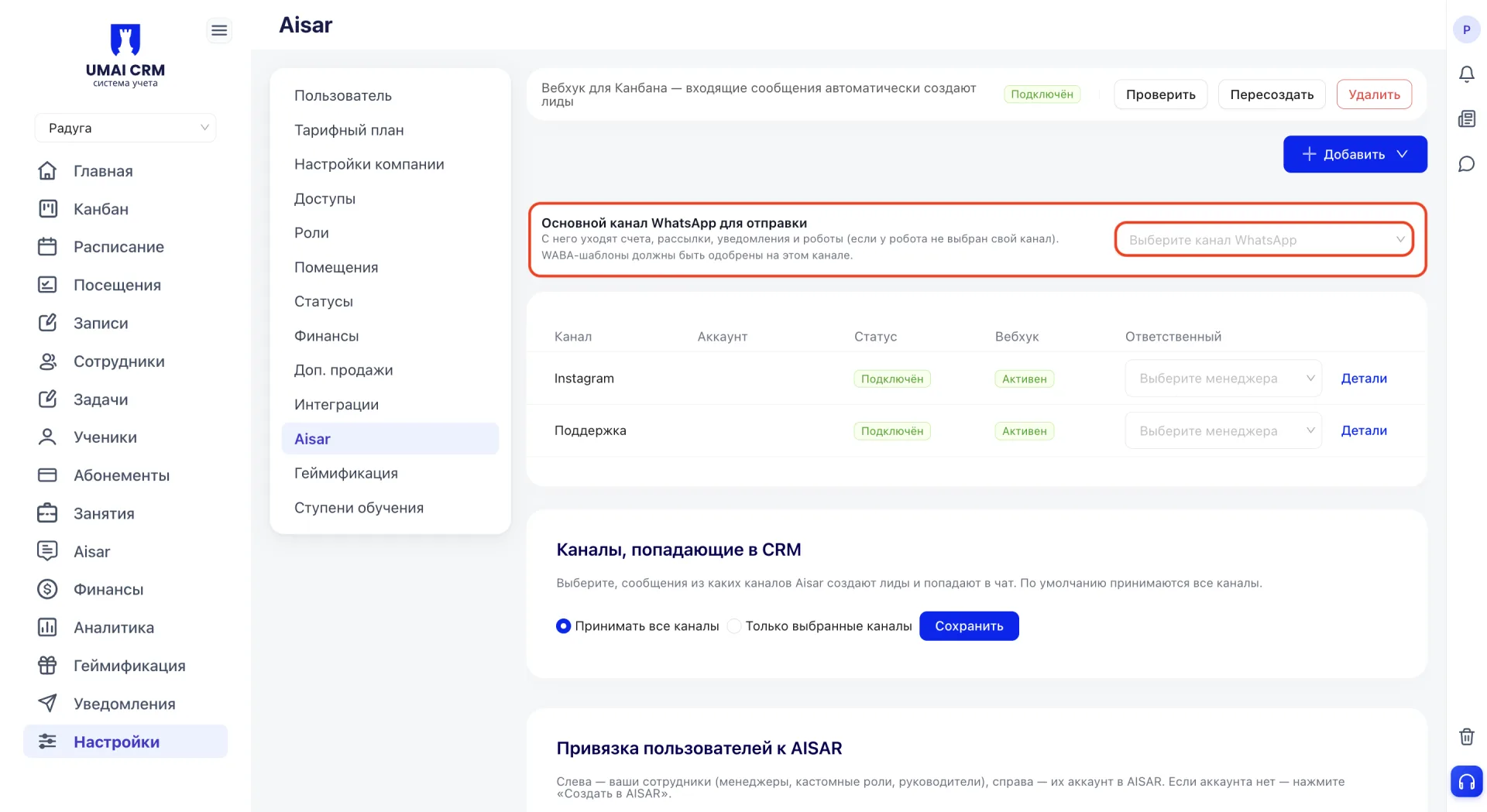Screen dimensions: 1487x812
Task: Click the Aisar chat icon in sidebar
Action: [47, 550]
